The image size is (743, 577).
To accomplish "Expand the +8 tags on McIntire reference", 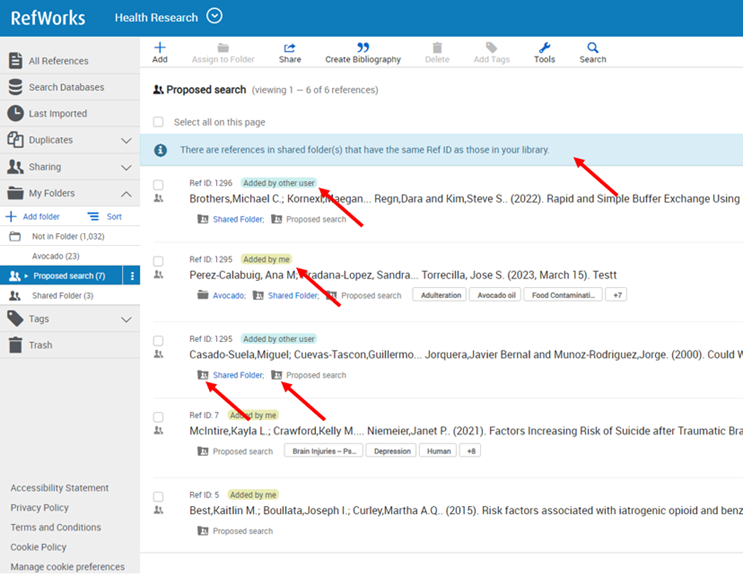I will 471,451.
